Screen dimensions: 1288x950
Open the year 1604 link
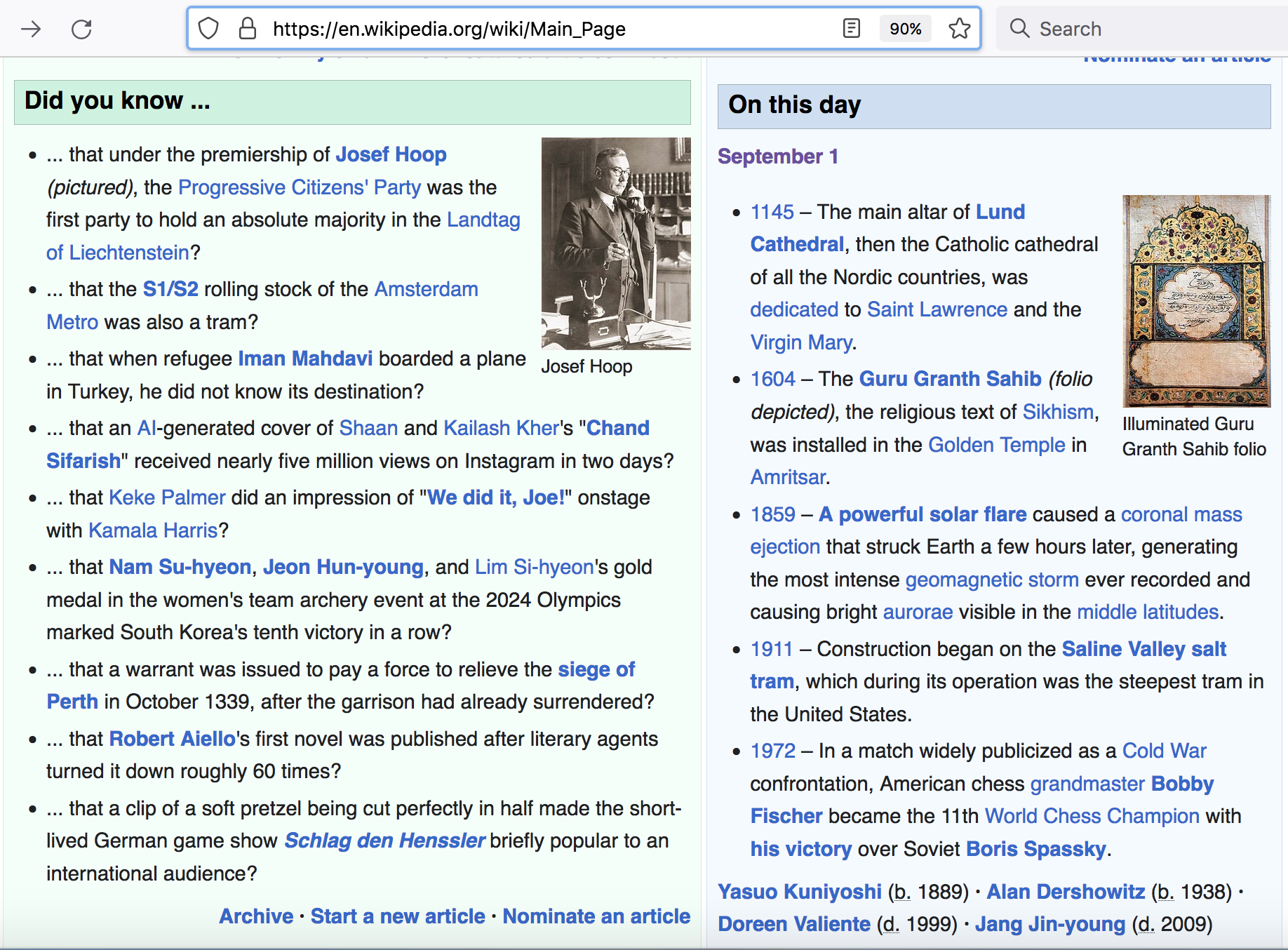click(772, 379)
